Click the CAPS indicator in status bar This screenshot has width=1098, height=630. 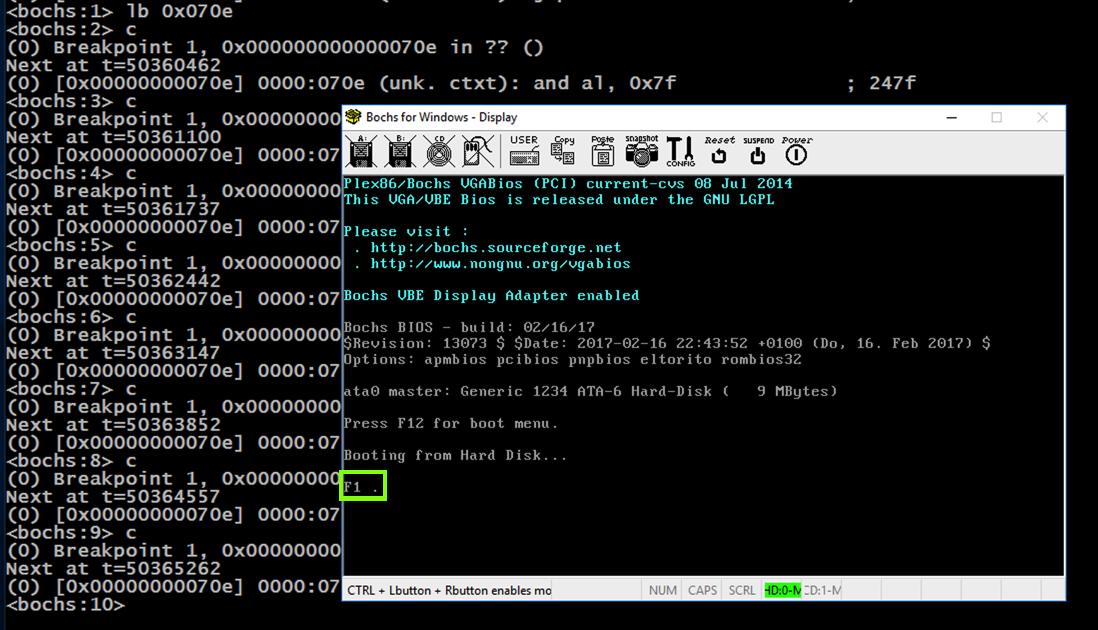702,590
